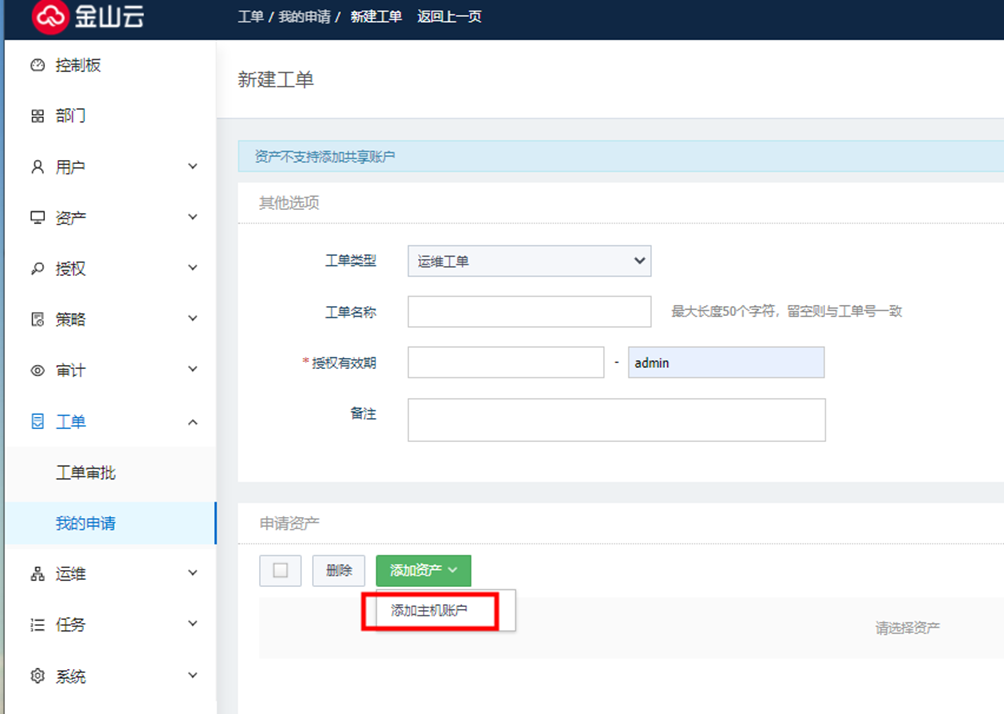Choose 添加主机账户 from the menu
This screenshot has width=1004, height=714.
429,611
